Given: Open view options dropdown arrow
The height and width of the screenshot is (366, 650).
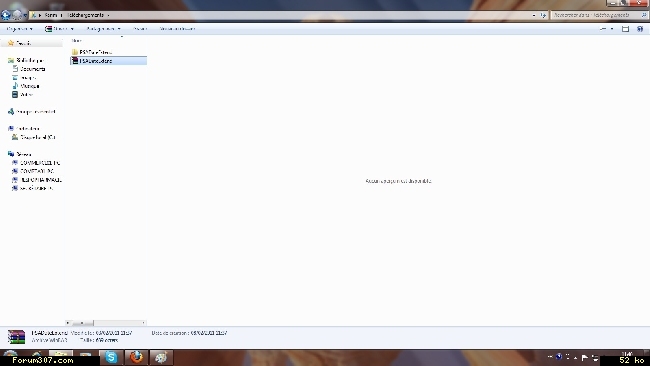Looking at the screenshot, I should click(x=612, y=29).
